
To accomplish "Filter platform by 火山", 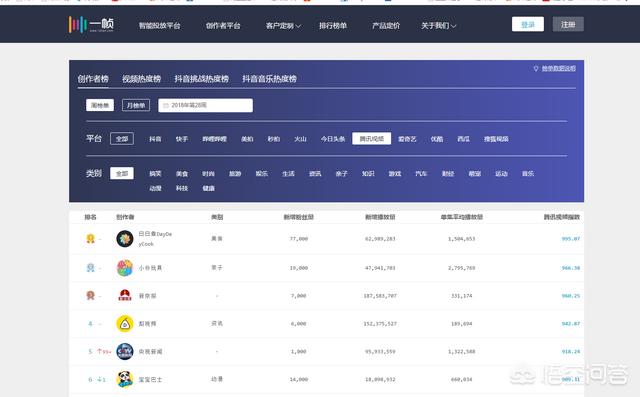I will (300, 139).
